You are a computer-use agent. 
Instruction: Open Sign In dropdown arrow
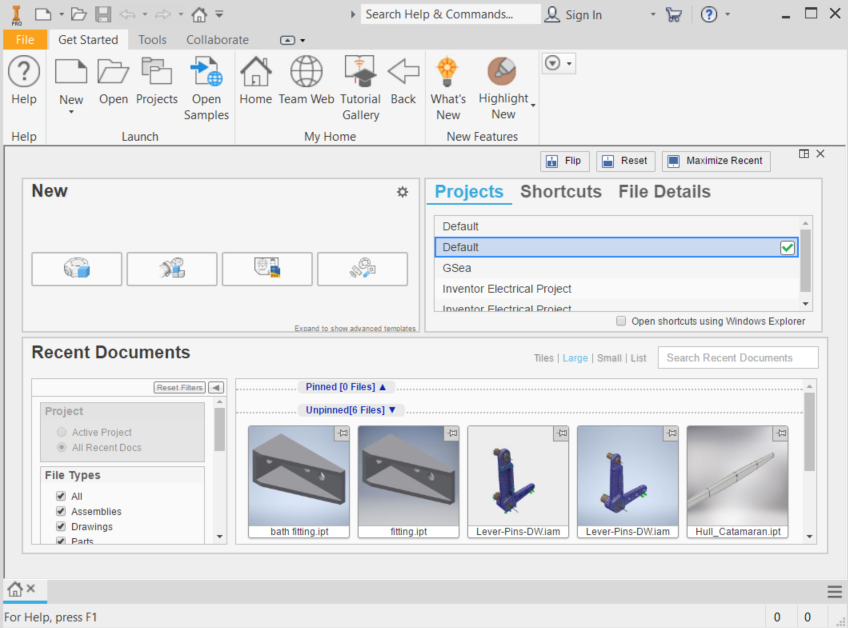[x=653, y=15]
